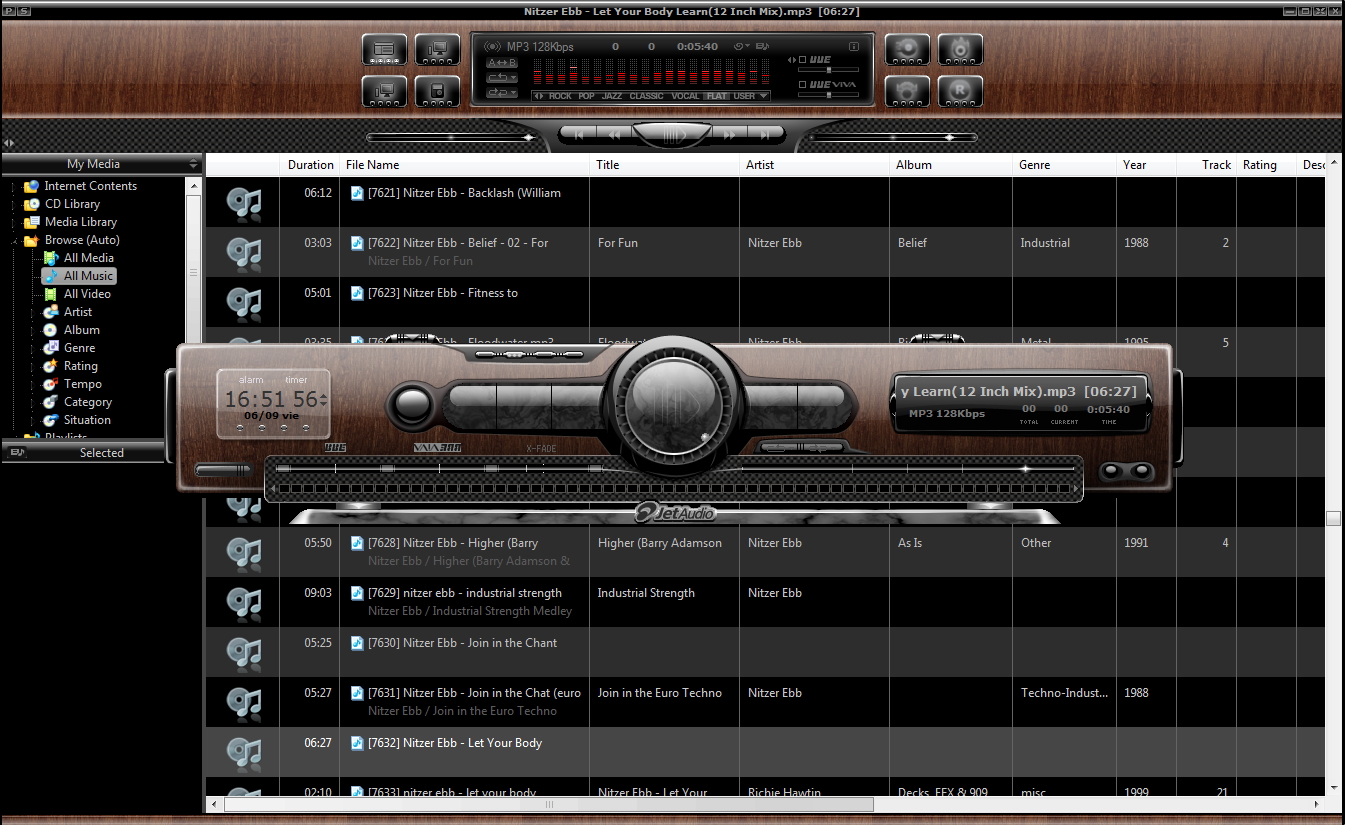Sort the list by Duration column

[x=310, y=165]
